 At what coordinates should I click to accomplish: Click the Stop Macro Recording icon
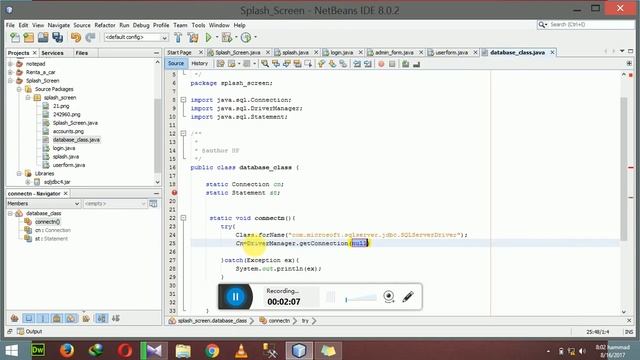tap(392, 64)
